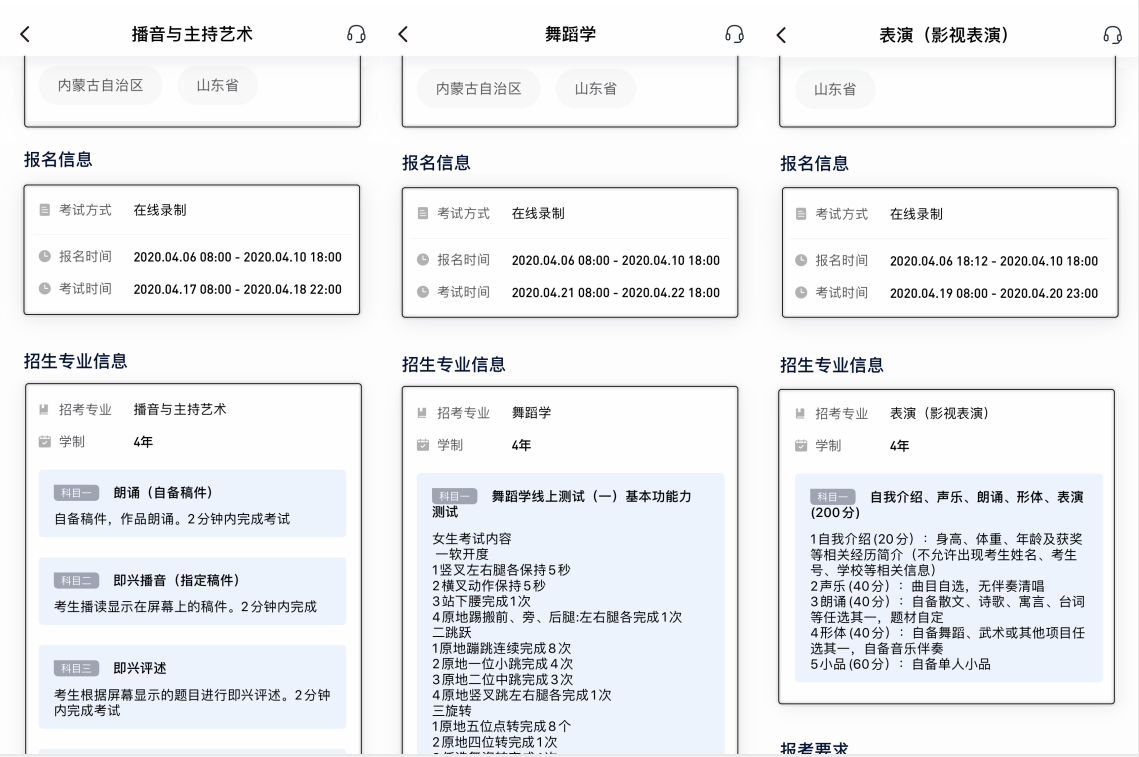Click 学制 calendar icon in 表演（影视表演） panel
This screenshot has height=757, width=1139.
(801, 445)
